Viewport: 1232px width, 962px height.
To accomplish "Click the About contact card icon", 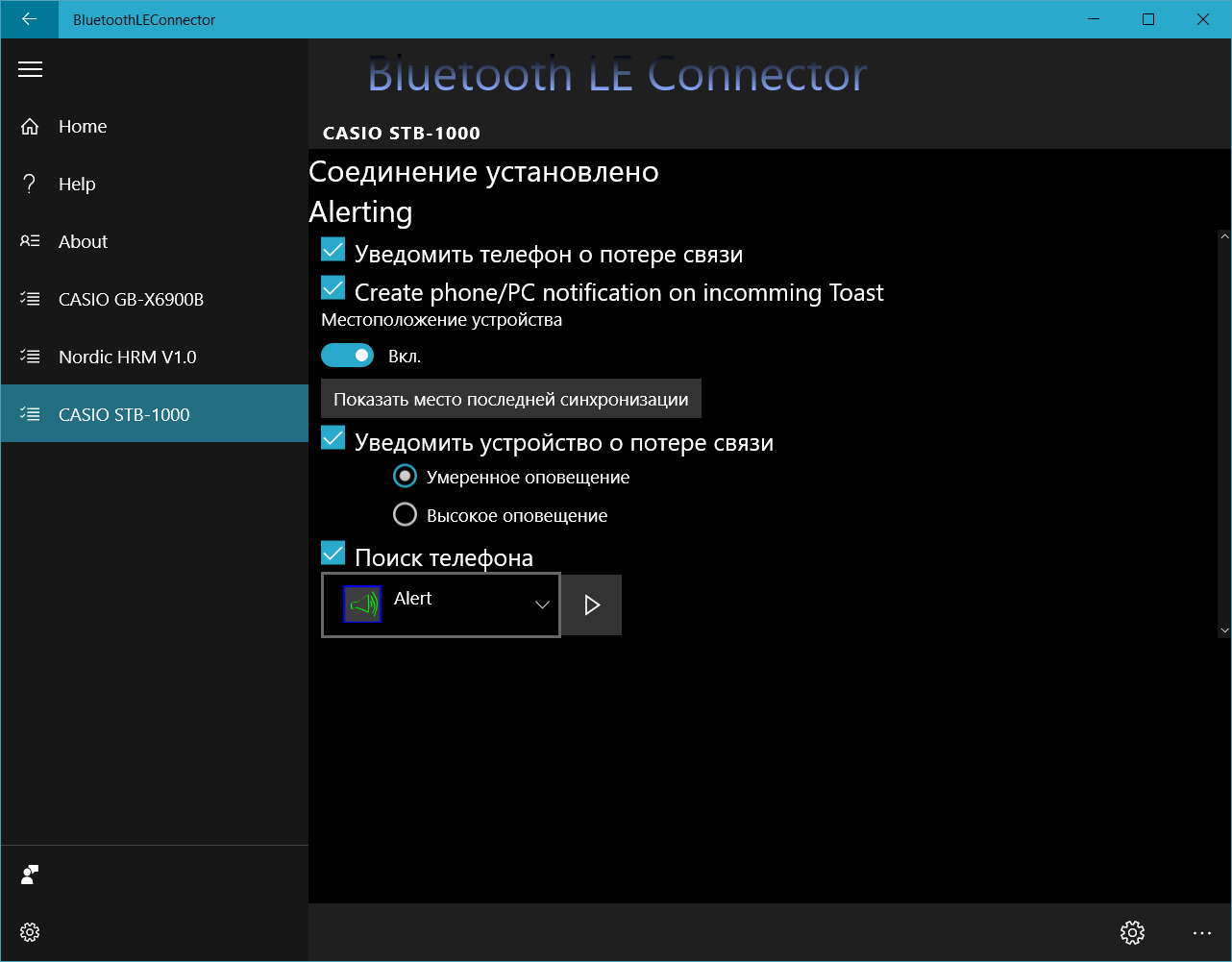I will click(x=30, y=241).
